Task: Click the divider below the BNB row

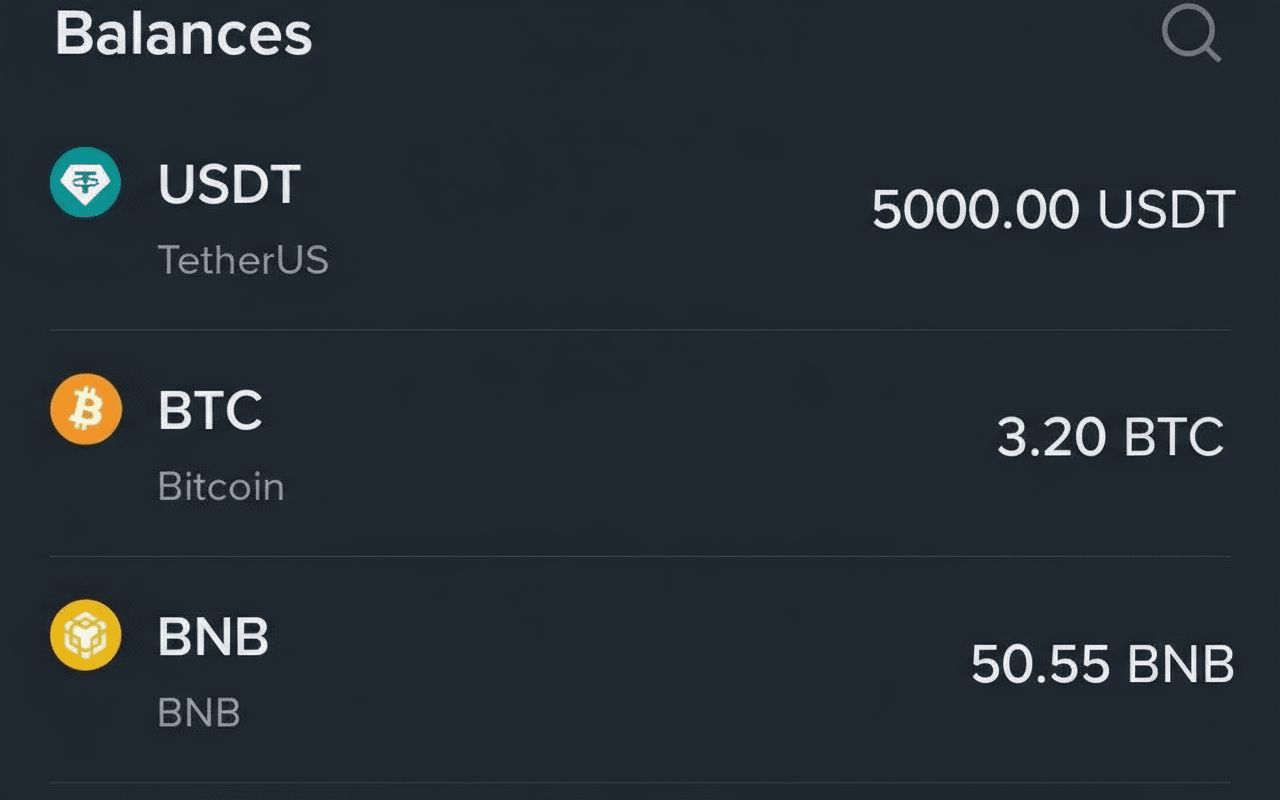Action: coord(640,782)
